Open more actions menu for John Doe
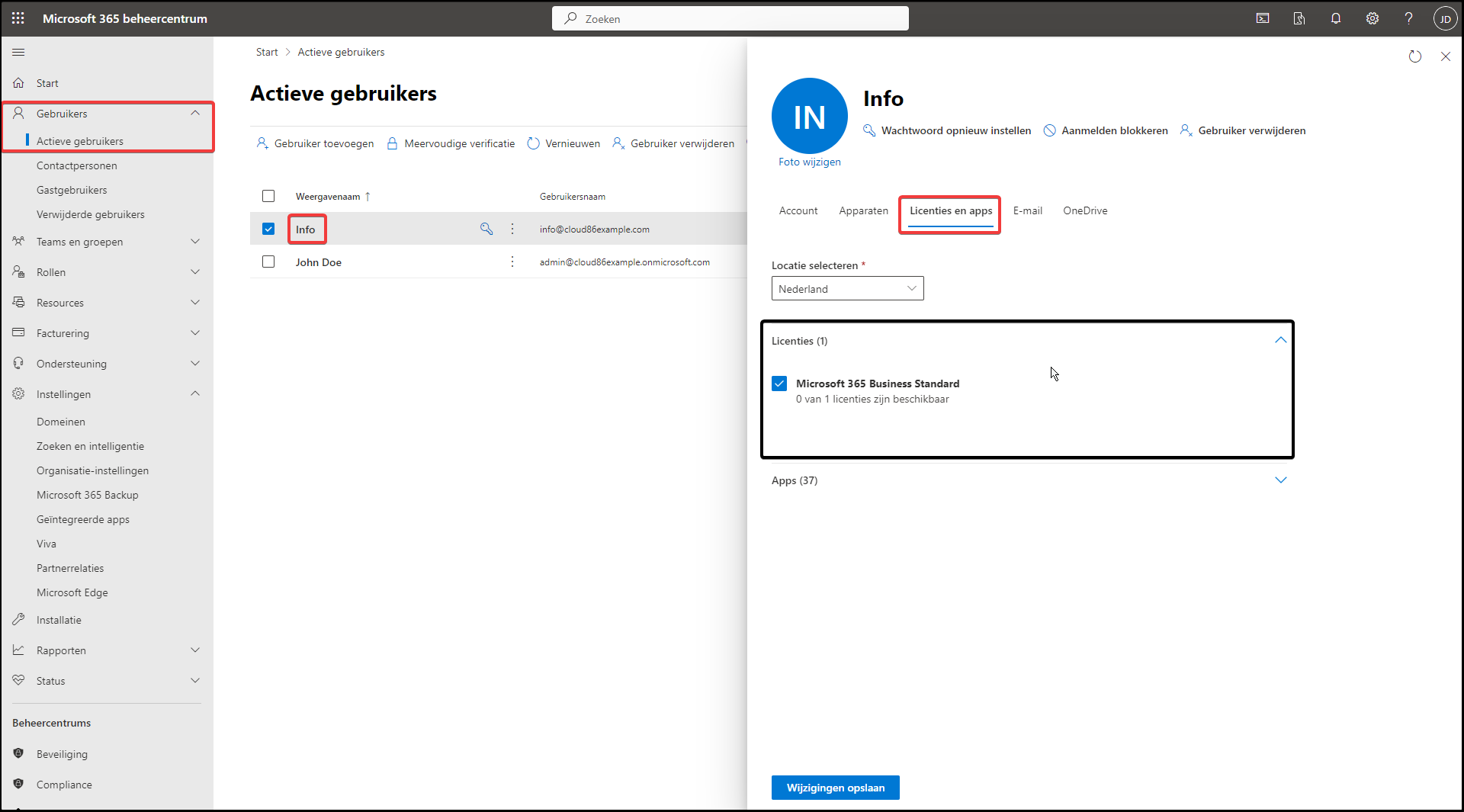The width and height of the screenshot is (1464, 812). pyautogui.click(x=512, y=262)
